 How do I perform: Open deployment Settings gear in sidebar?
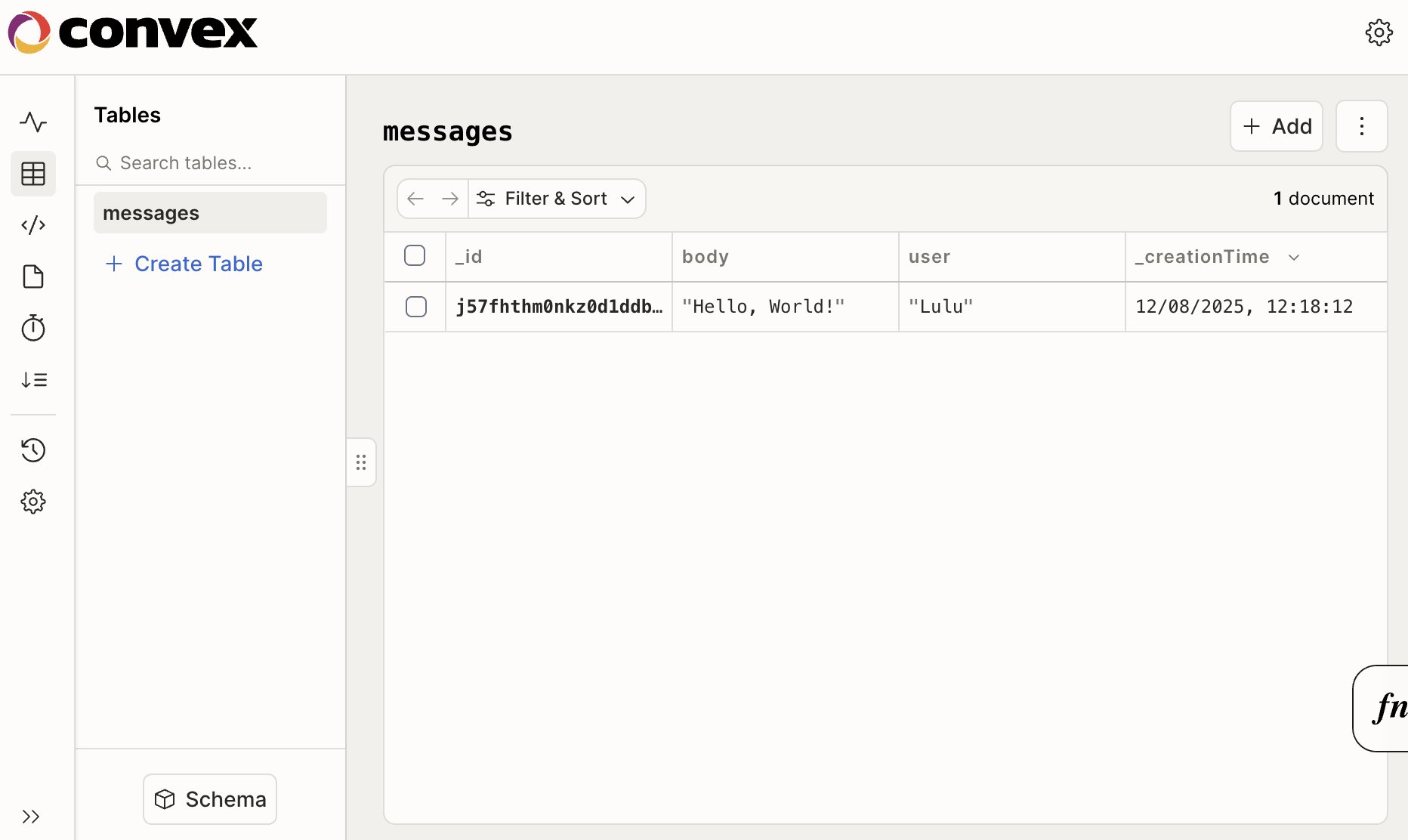pos(33,502)
